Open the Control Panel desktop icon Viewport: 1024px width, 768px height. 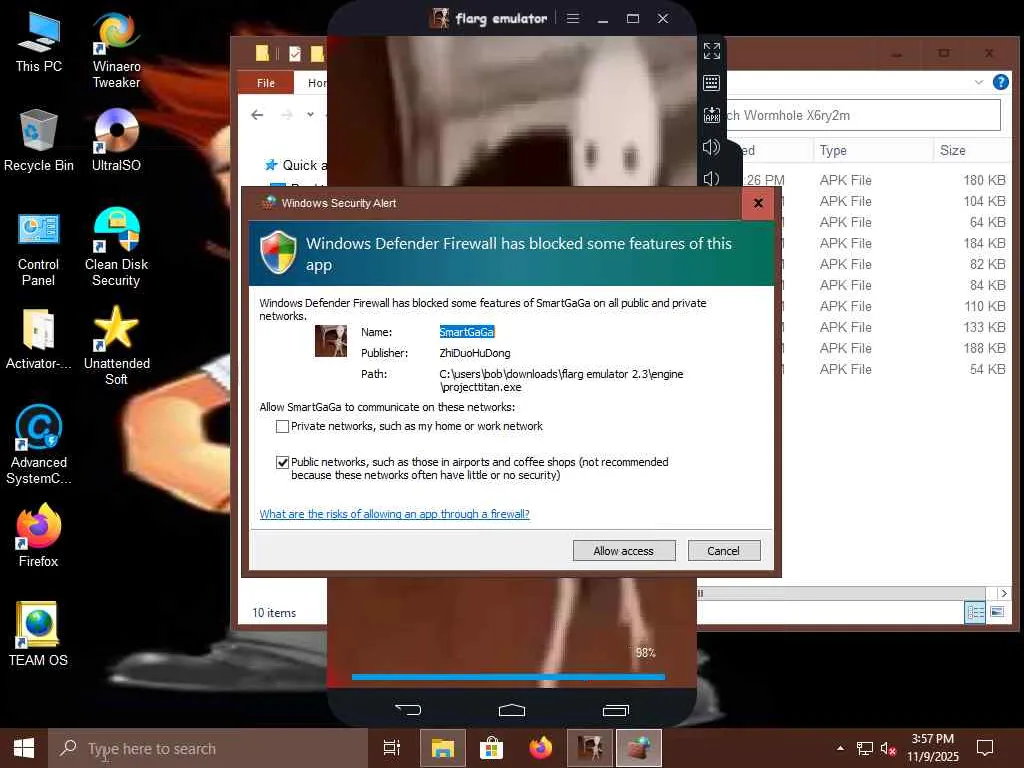click(x=39, y=249)
